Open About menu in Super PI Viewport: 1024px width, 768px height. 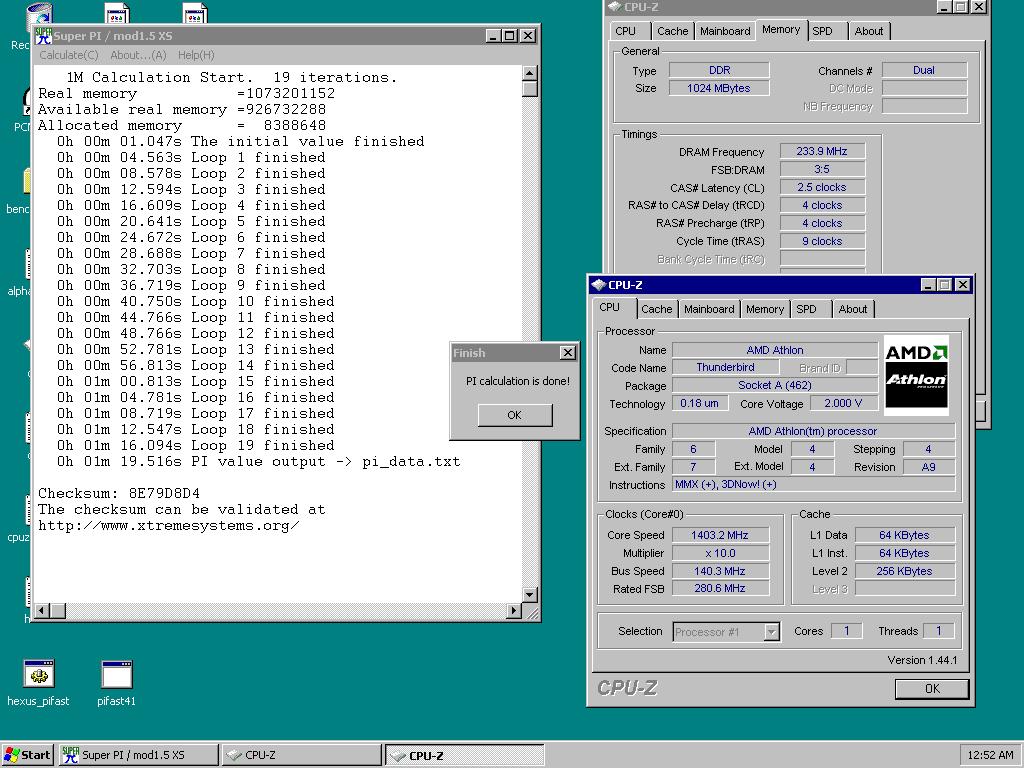click(138, 56)
